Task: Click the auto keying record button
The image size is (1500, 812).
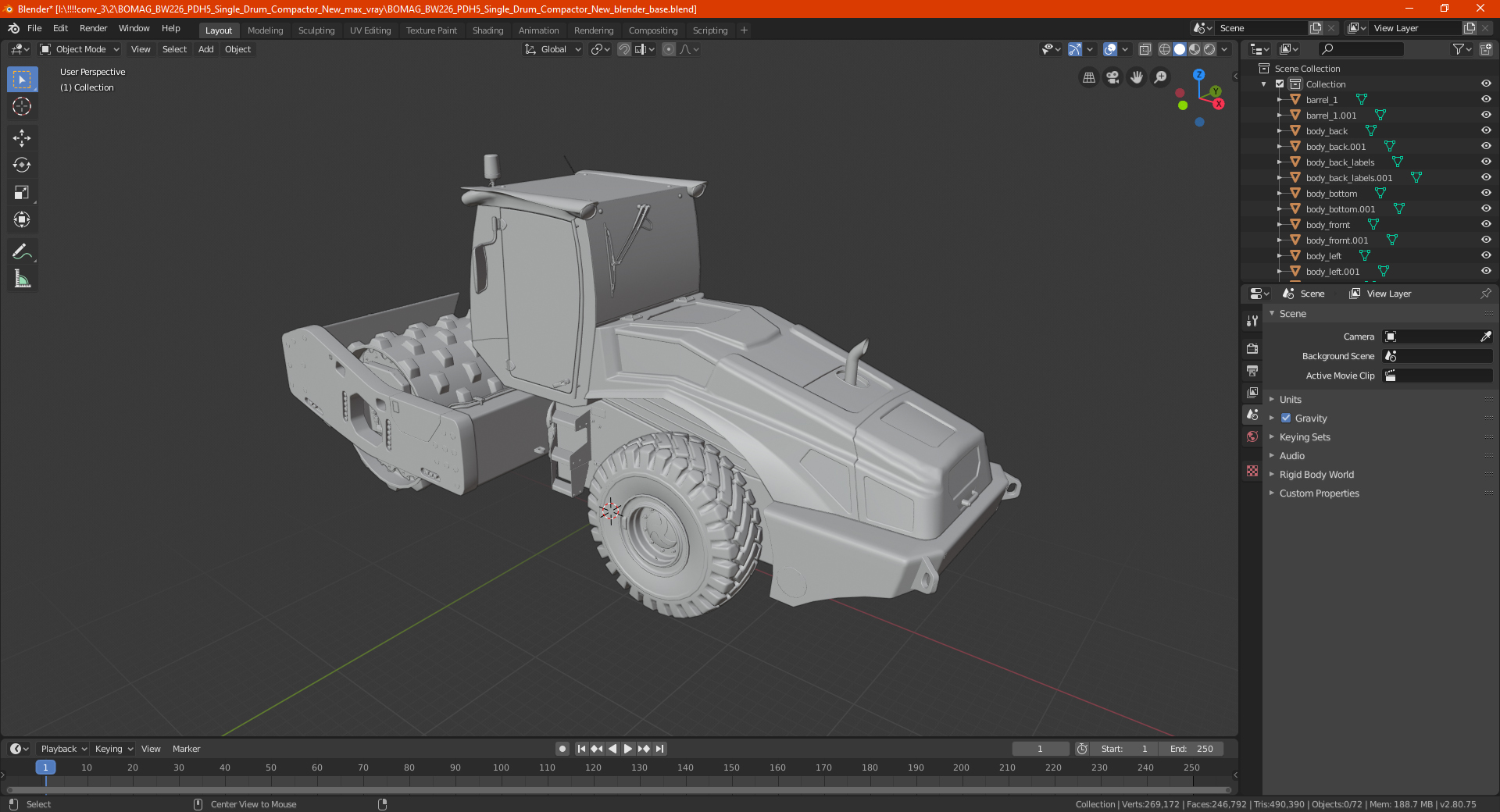Action: (562, 749)
